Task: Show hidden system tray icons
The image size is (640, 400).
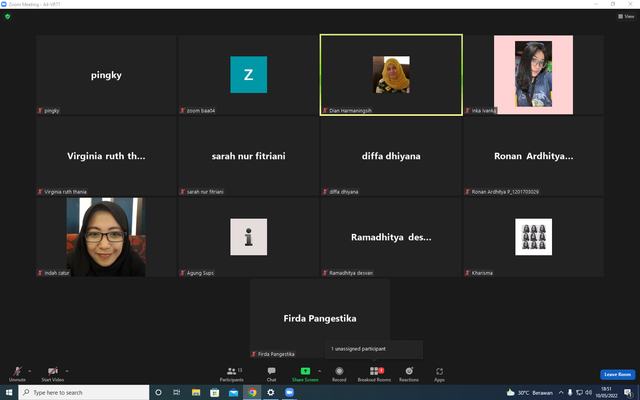Action: click(x=561, y=392)
